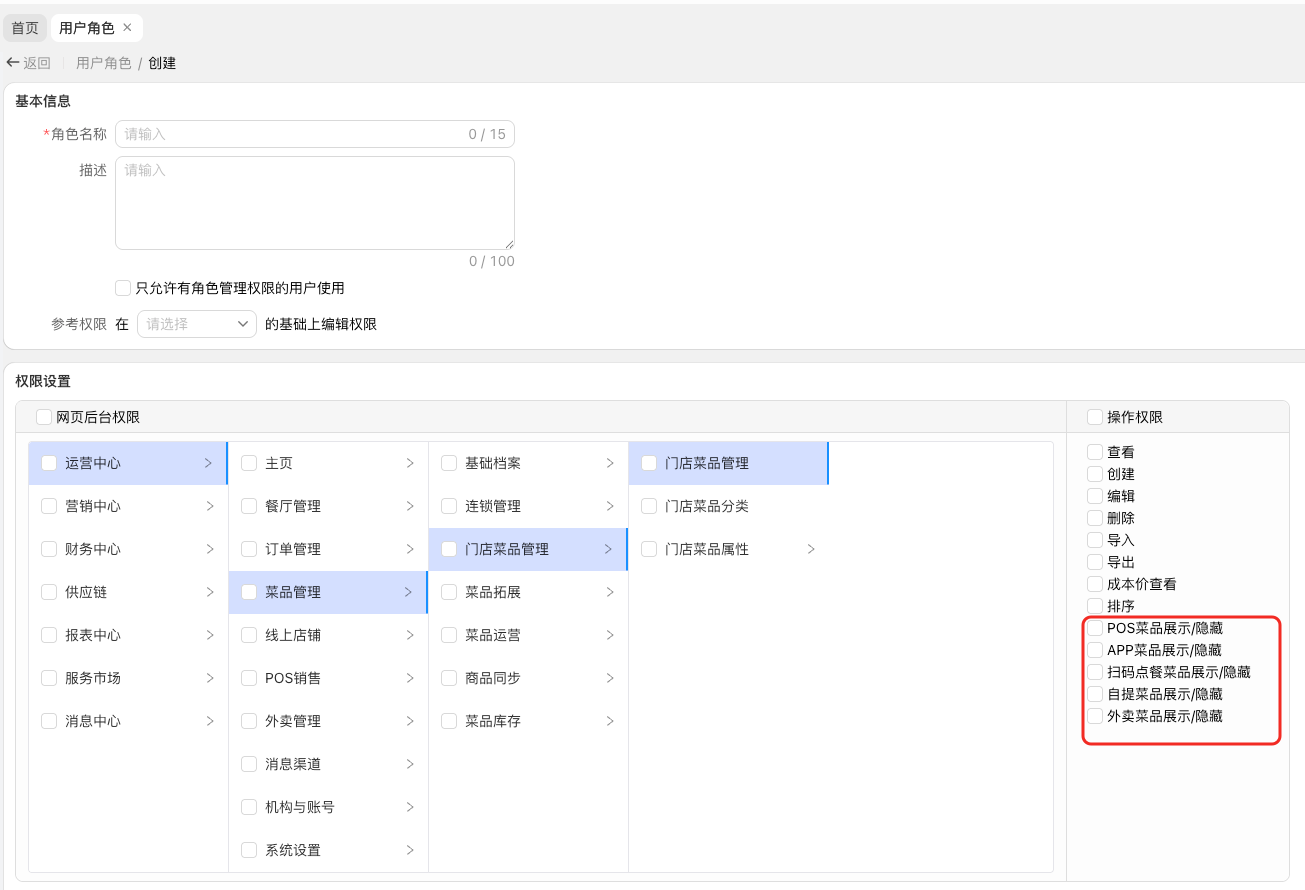Expand 连锁管理 with its arrow
The image size is (1305, 890).
point(609,506)
